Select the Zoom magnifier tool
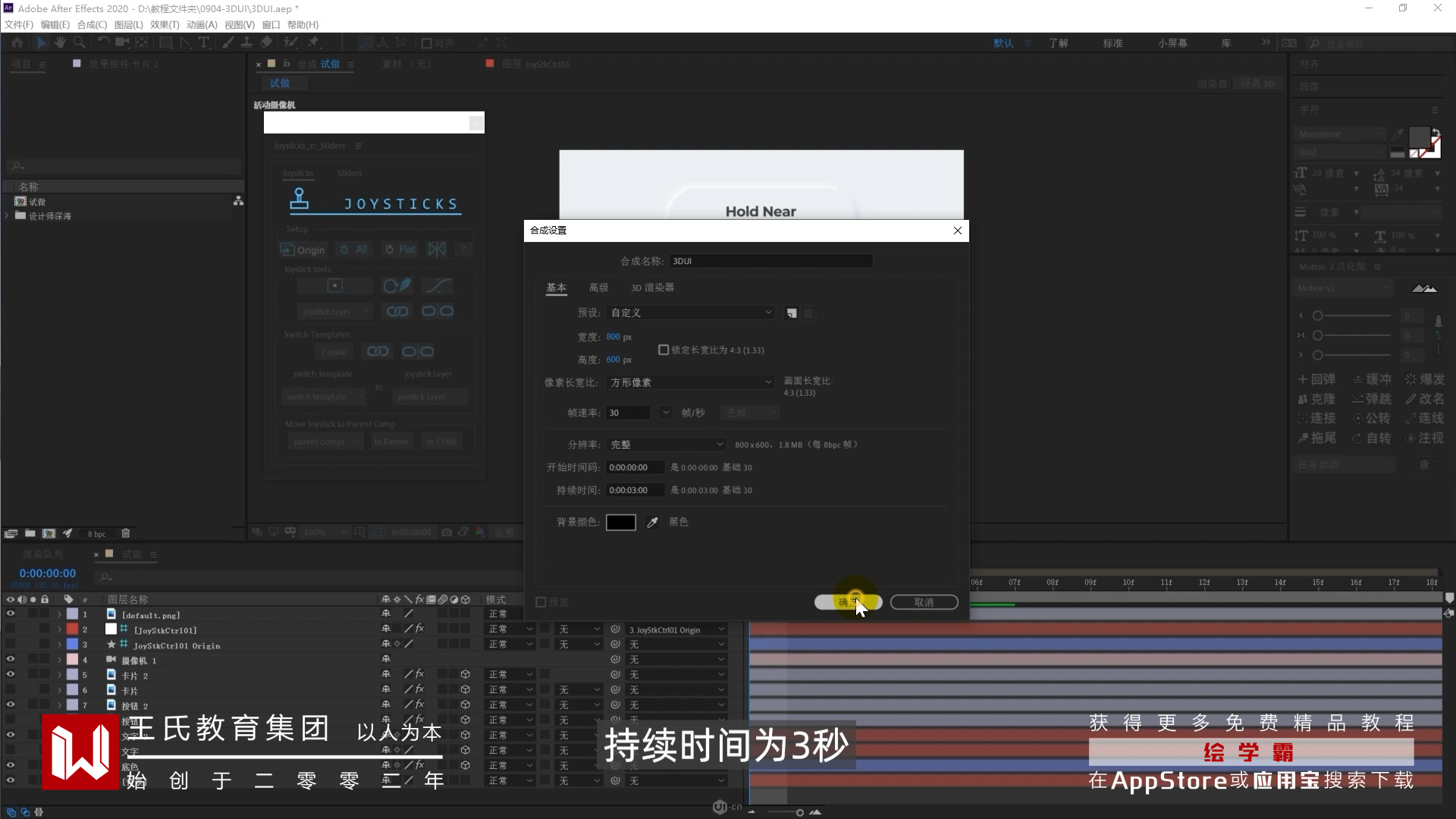 tap(79, 42)
